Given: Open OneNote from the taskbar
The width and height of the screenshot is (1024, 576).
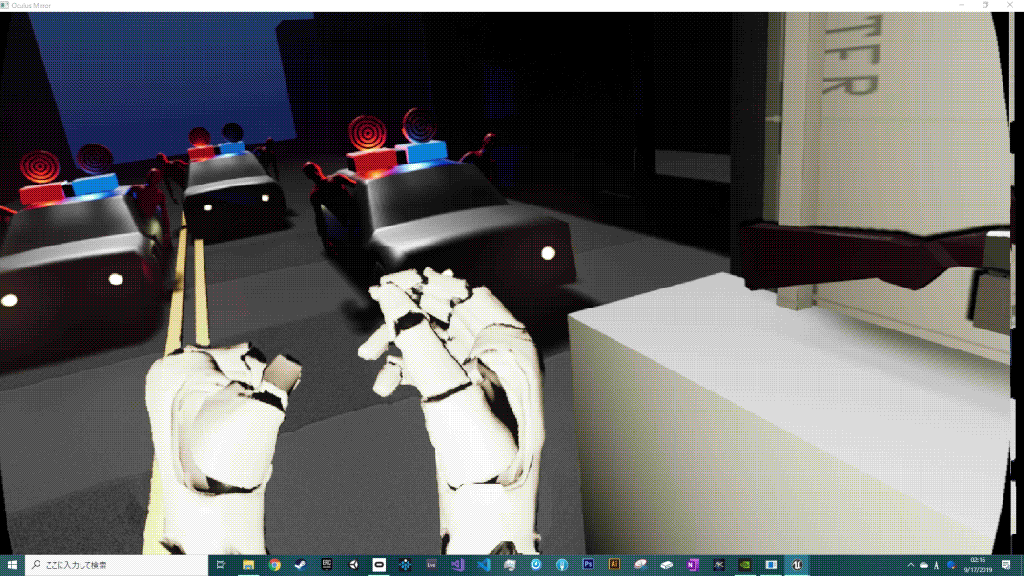Looking at the screenshot, I should coord(692,565).
